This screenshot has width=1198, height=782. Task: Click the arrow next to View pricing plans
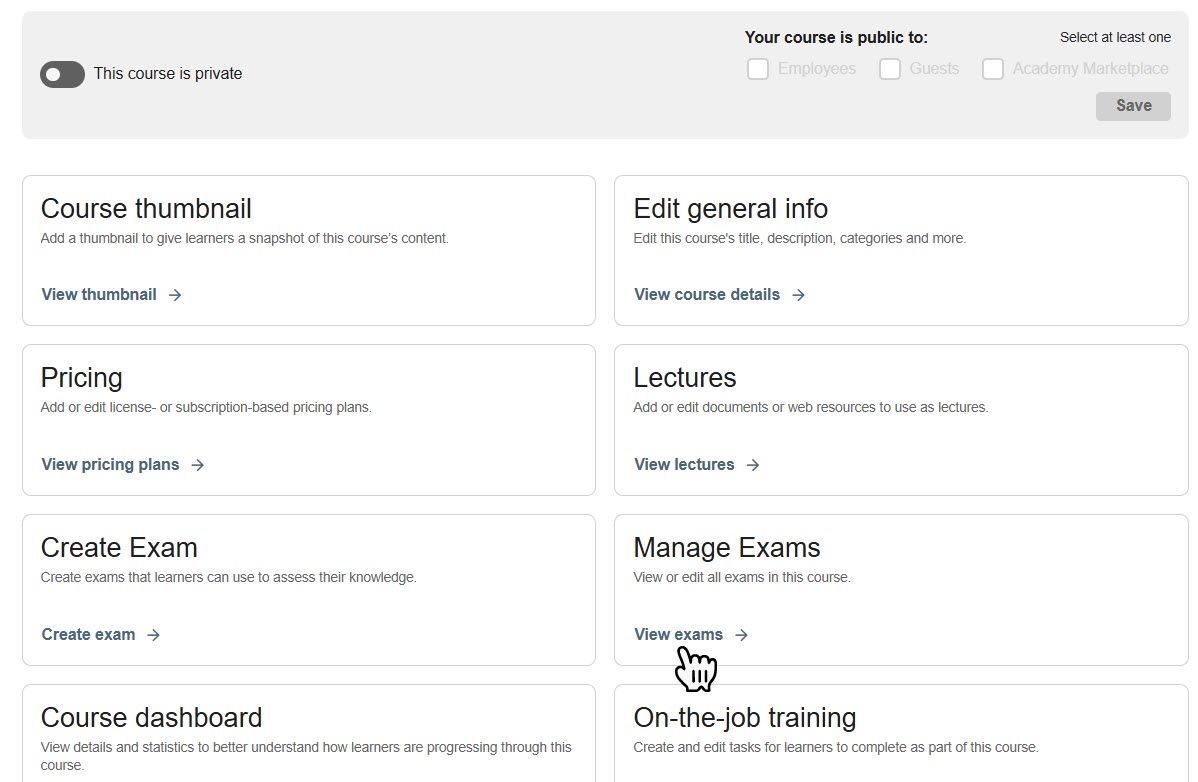[198, 465]
